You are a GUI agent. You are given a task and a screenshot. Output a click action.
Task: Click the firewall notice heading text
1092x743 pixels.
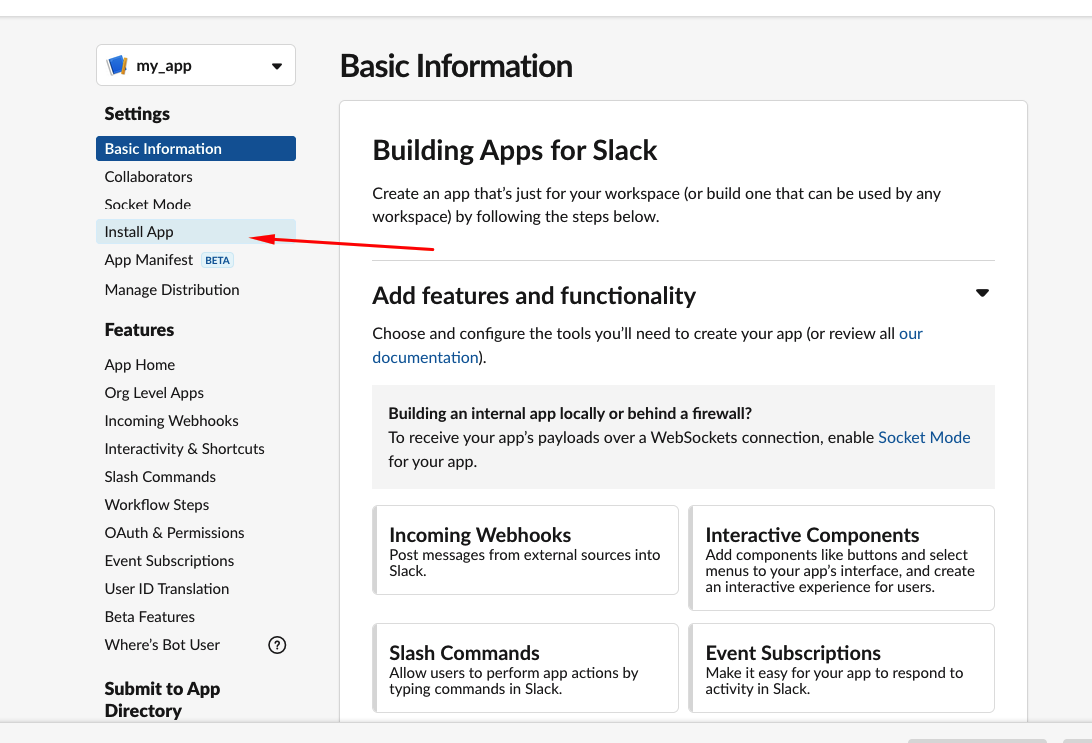coord(570,414)
